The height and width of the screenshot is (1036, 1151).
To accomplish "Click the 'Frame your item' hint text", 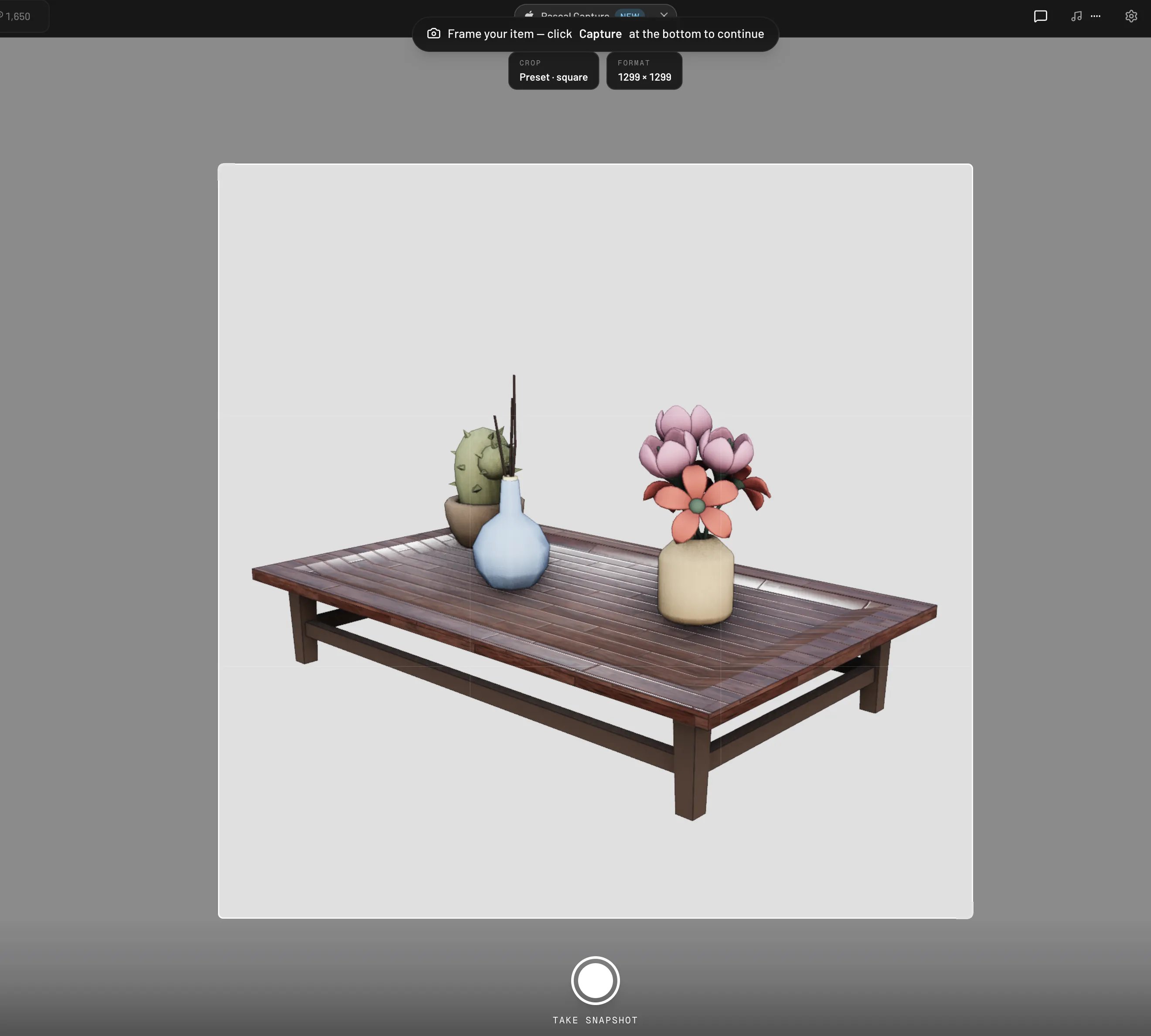I will (x=490, y=34).
